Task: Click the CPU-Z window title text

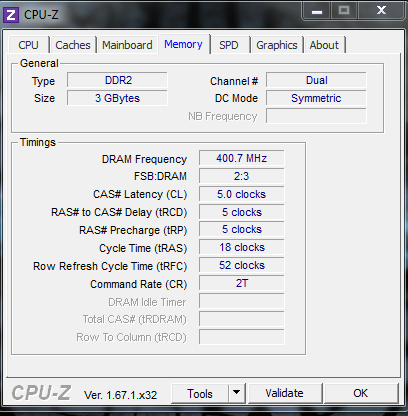Action: 41,15
